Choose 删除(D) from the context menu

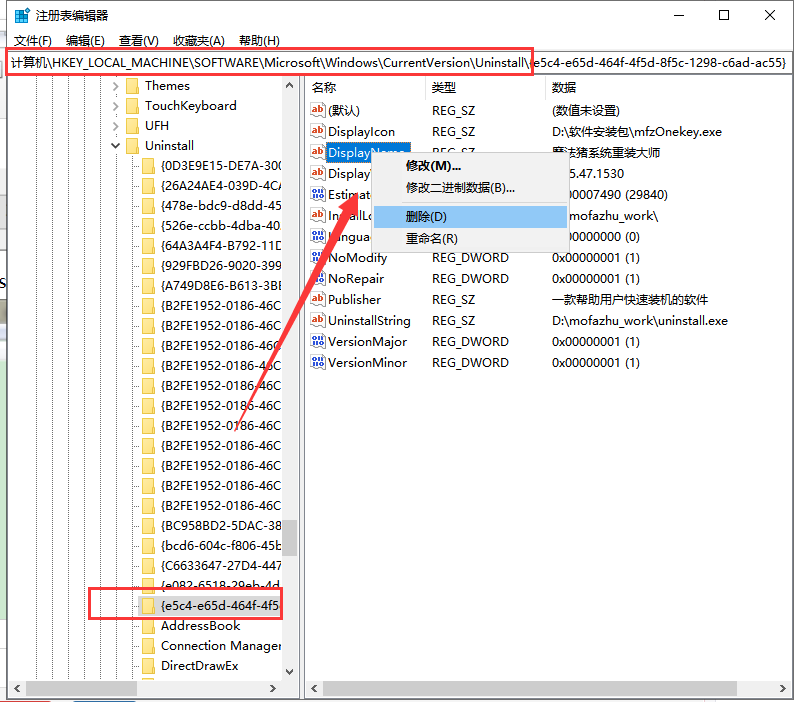(x=426, y=217)
